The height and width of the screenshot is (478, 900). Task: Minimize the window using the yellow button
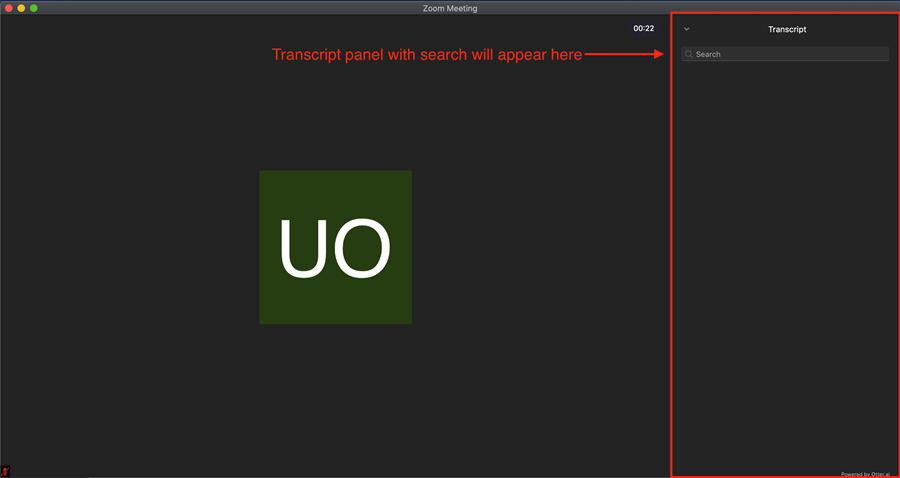(21, 8)
